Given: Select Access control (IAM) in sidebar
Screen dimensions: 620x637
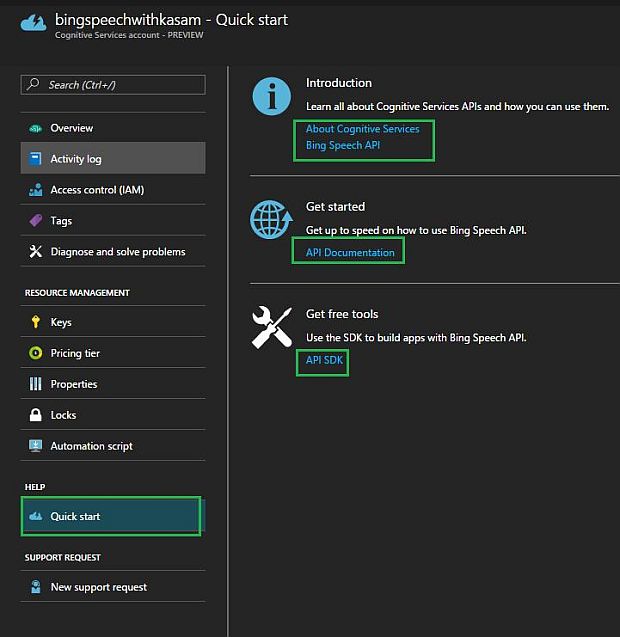Looking at the screenshot, I should click(113, 190).
